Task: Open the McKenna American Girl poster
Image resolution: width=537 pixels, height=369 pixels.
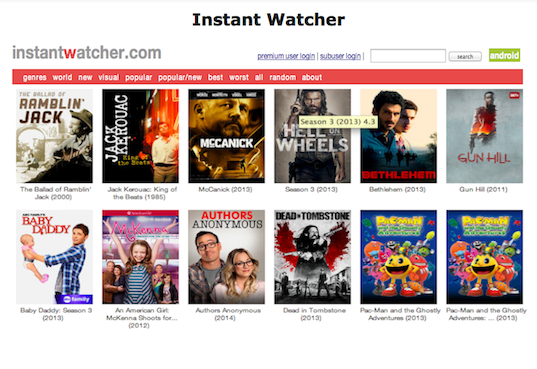Action: click(x=140, y=257)
